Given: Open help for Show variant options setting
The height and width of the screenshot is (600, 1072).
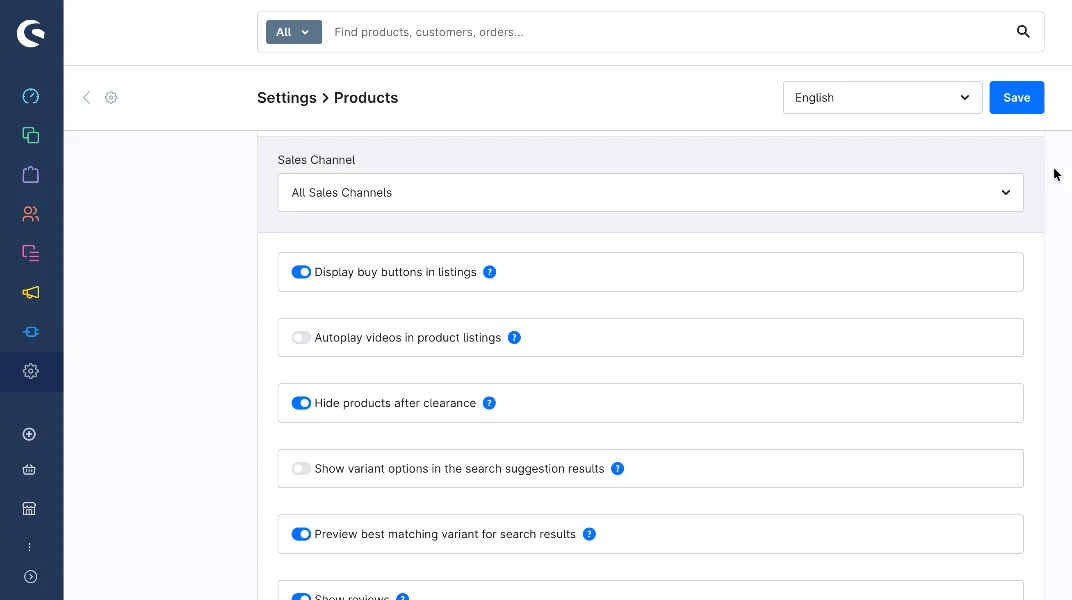Looking at the screenshot, I should click(x=617, y=469).
